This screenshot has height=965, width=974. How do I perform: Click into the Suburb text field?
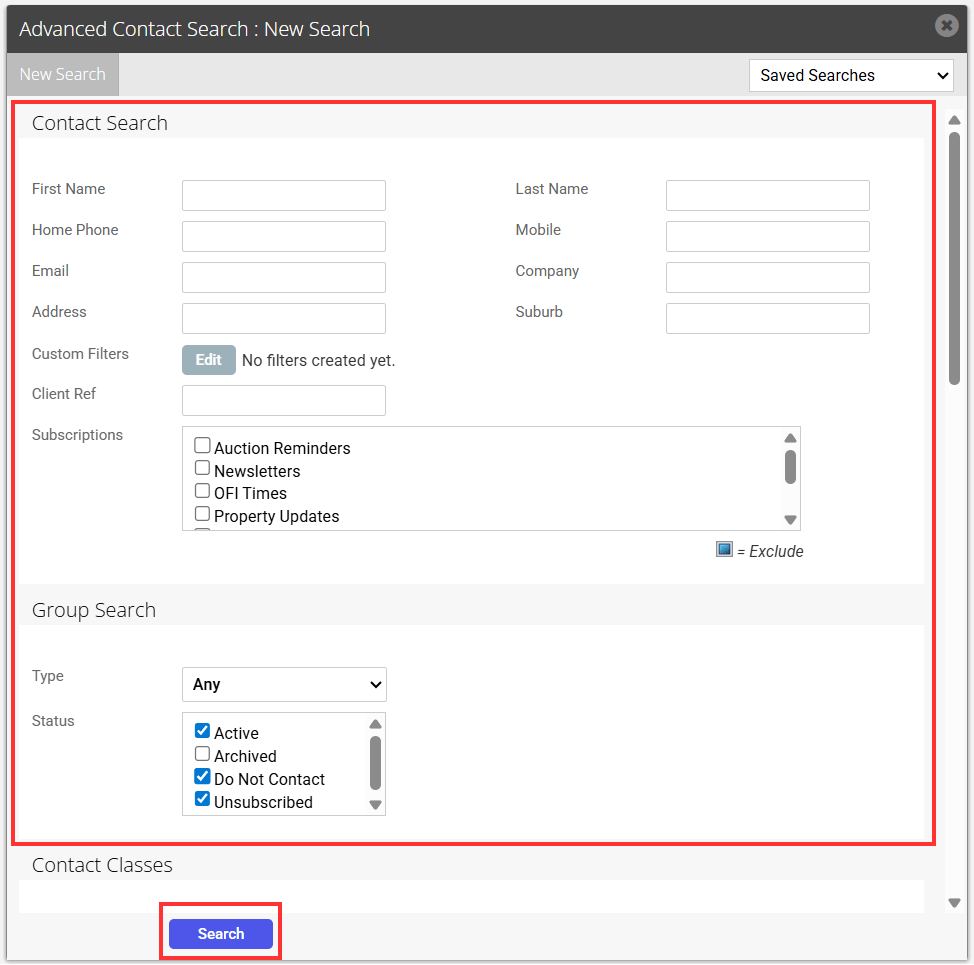(x=768, y=319)
